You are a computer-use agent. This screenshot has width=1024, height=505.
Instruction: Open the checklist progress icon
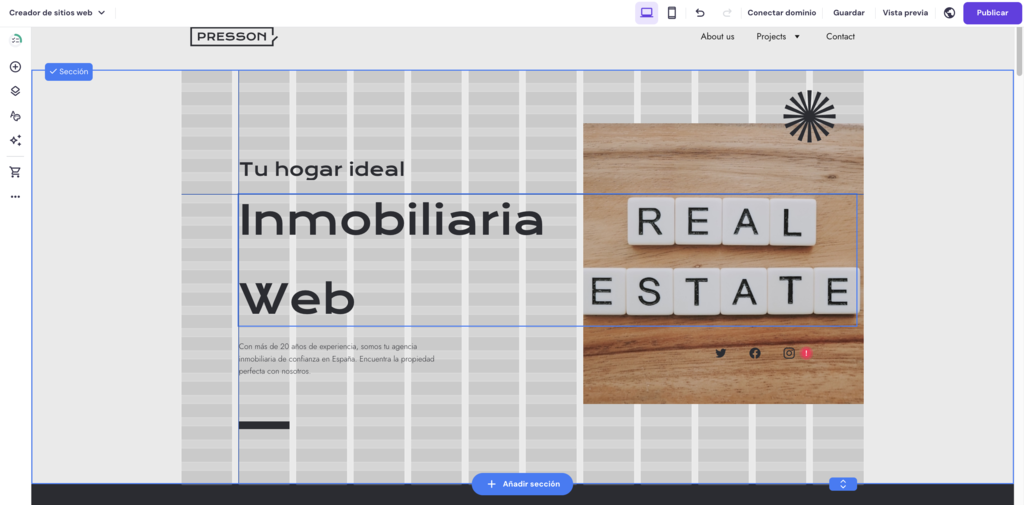pos(16,40)
